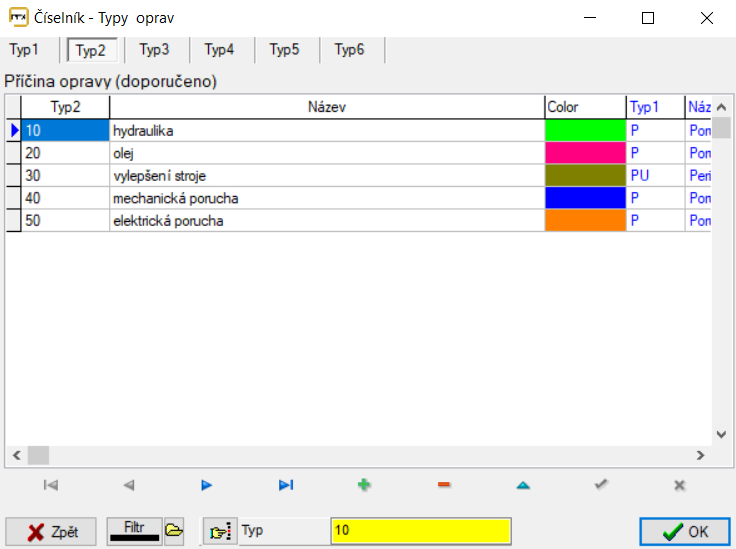Select the Typ6 tab
The width and height of the screenshot is (736, 549).
349,50
